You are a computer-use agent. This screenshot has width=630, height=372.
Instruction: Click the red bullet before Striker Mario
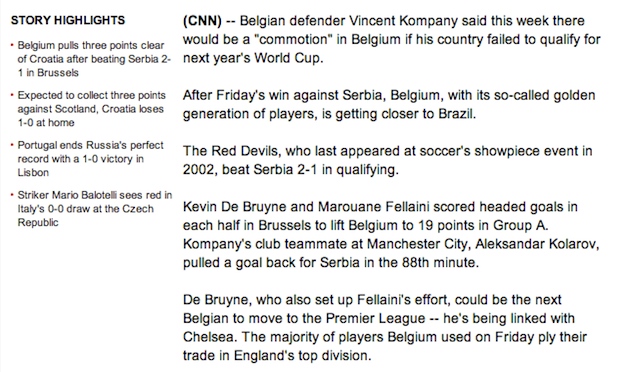point(12,195)
